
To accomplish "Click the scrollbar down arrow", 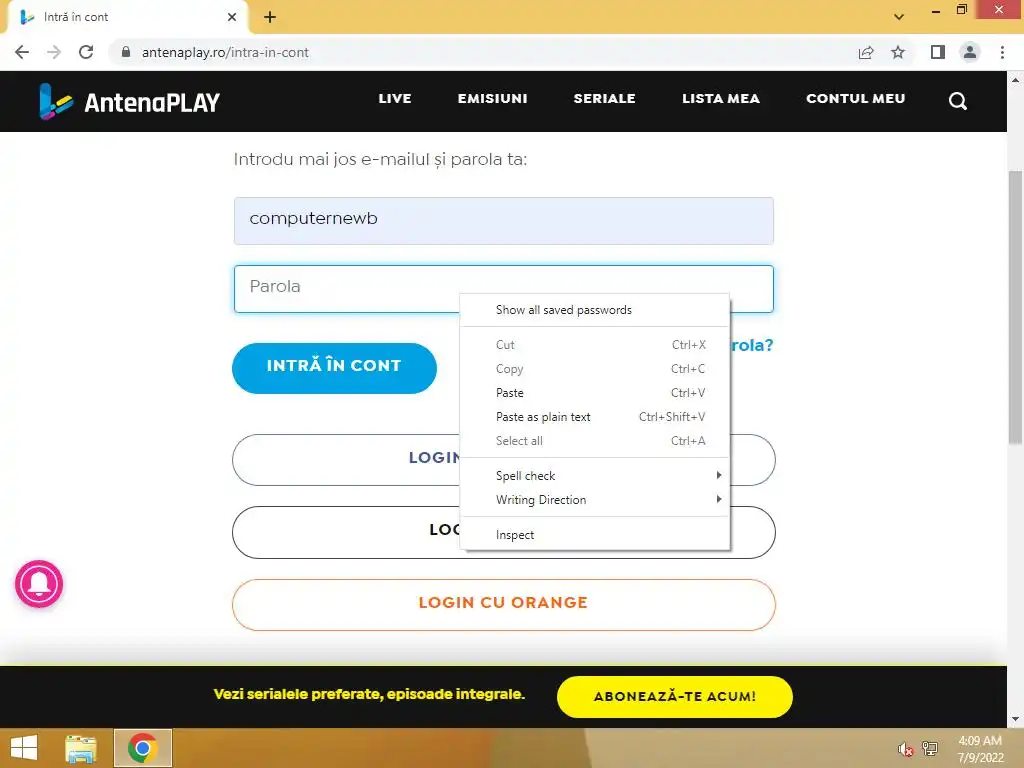I will click(x=1015, y=719).
